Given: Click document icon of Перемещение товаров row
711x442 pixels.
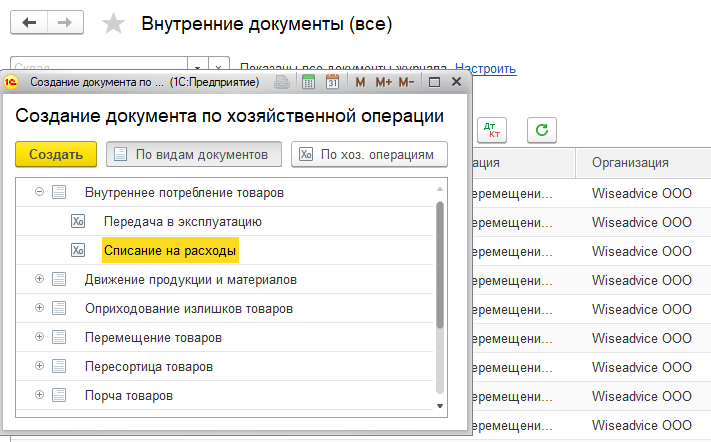Looking at the screenshot, I should pos(59,337).
